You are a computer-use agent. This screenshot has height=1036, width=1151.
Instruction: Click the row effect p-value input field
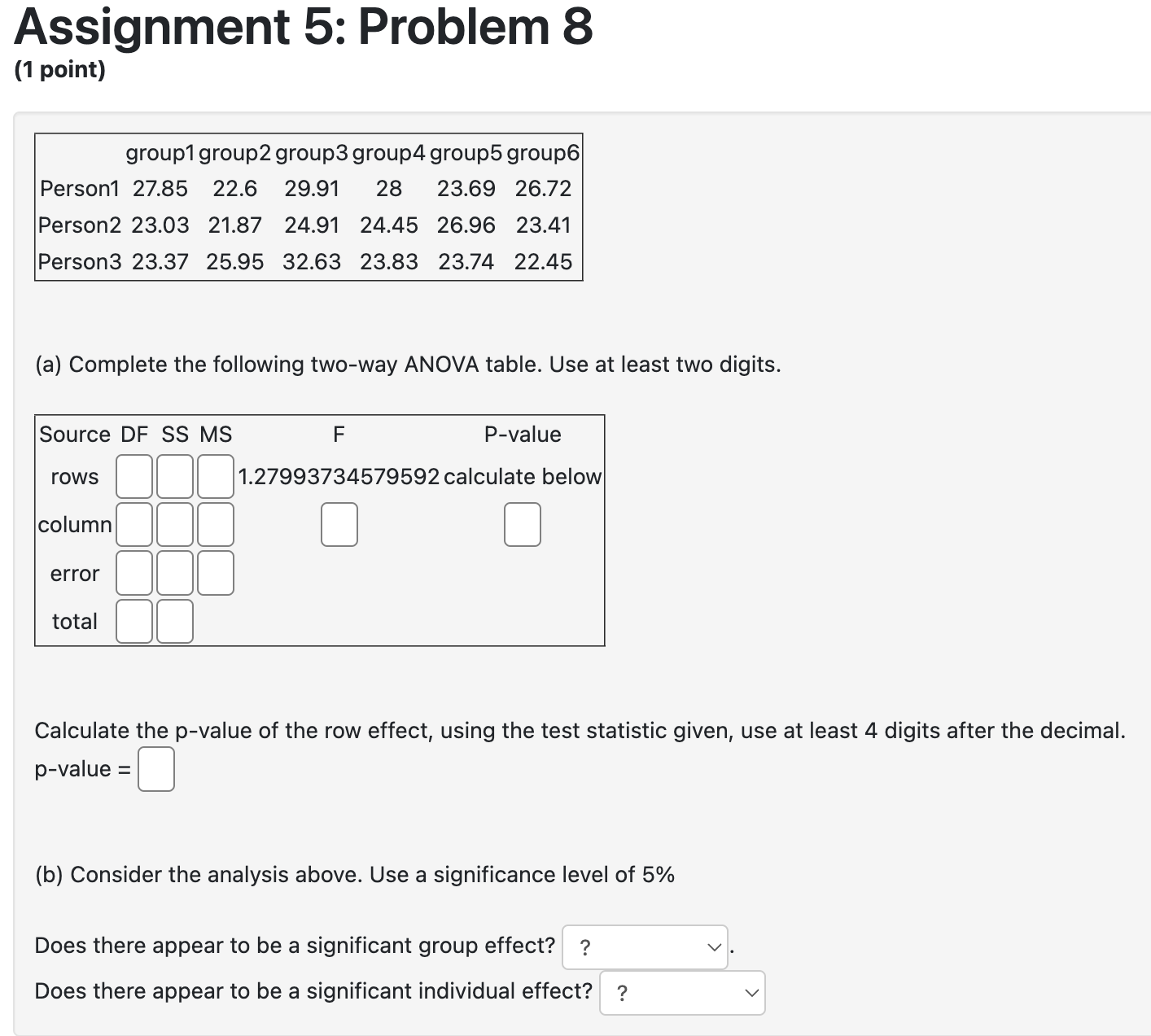(155, 768)
